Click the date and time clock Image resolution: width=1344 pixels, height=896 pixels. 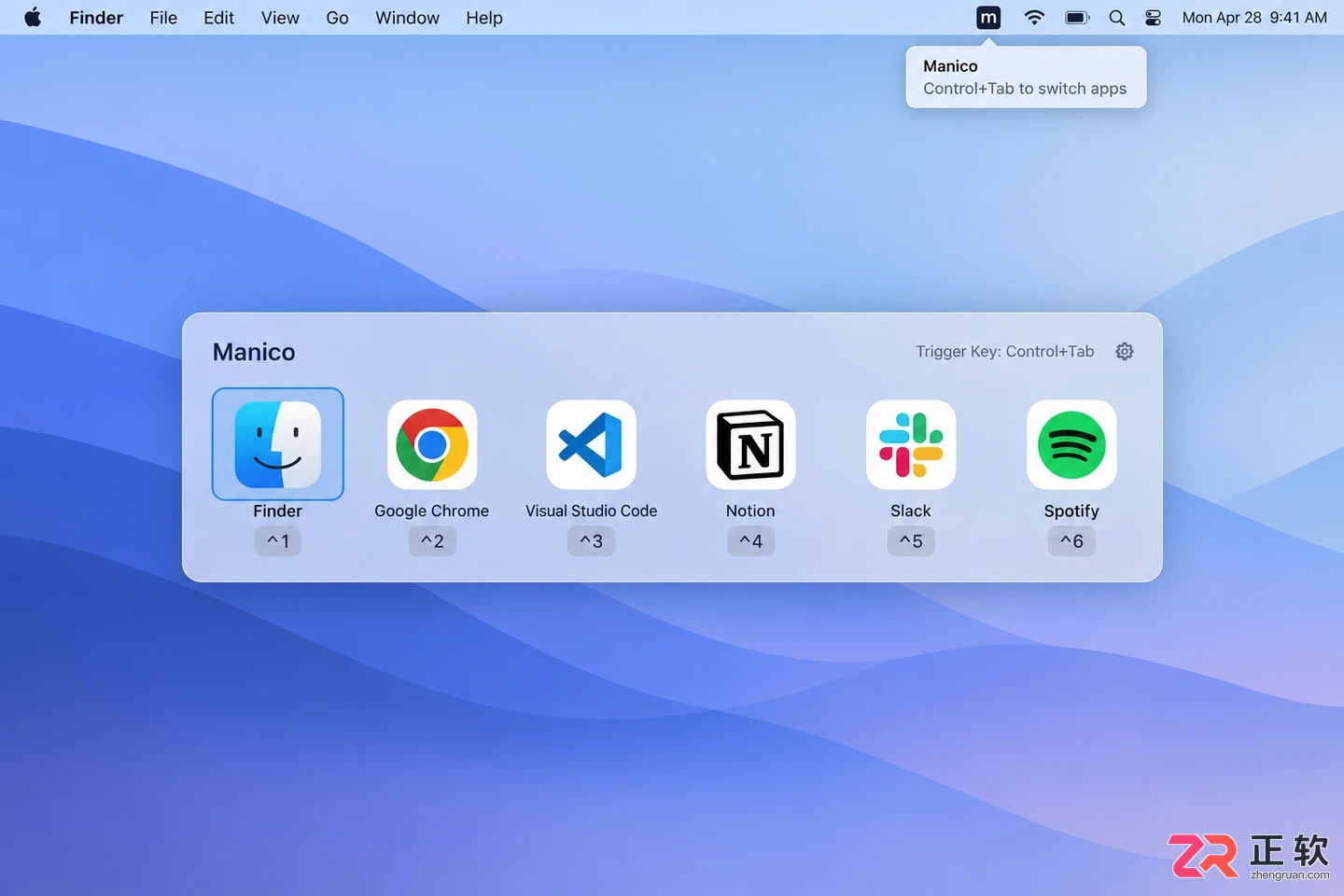(x=1254, y=18)
